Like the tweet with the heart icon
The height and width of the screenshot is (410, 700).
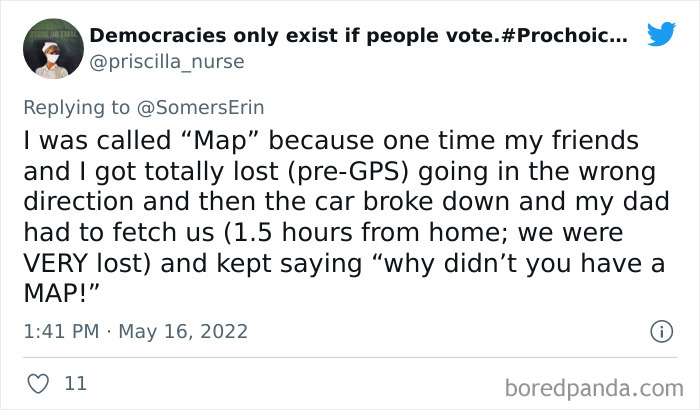point(37,382)
